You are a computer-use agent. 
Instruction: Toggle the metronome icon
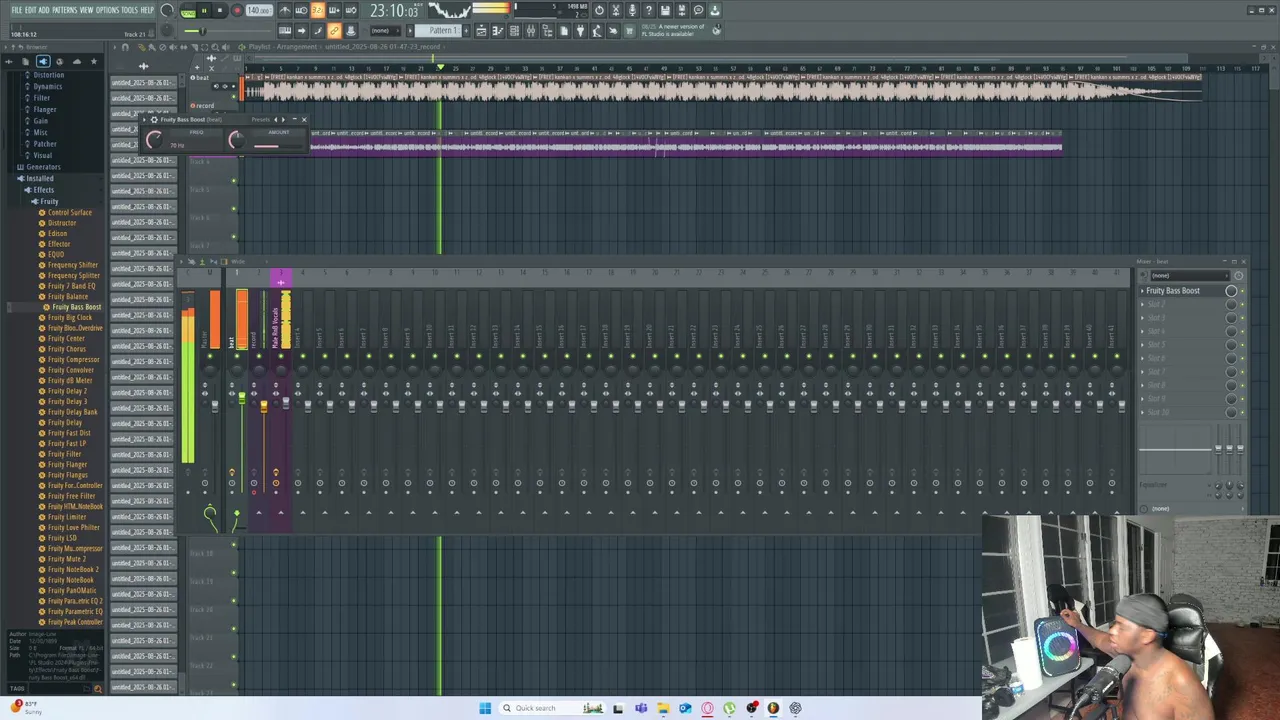[285, 10]
